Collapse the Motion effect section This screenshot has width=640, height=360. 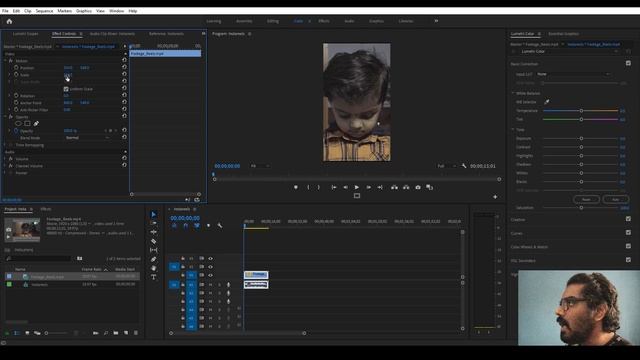[x=5, y=61]
